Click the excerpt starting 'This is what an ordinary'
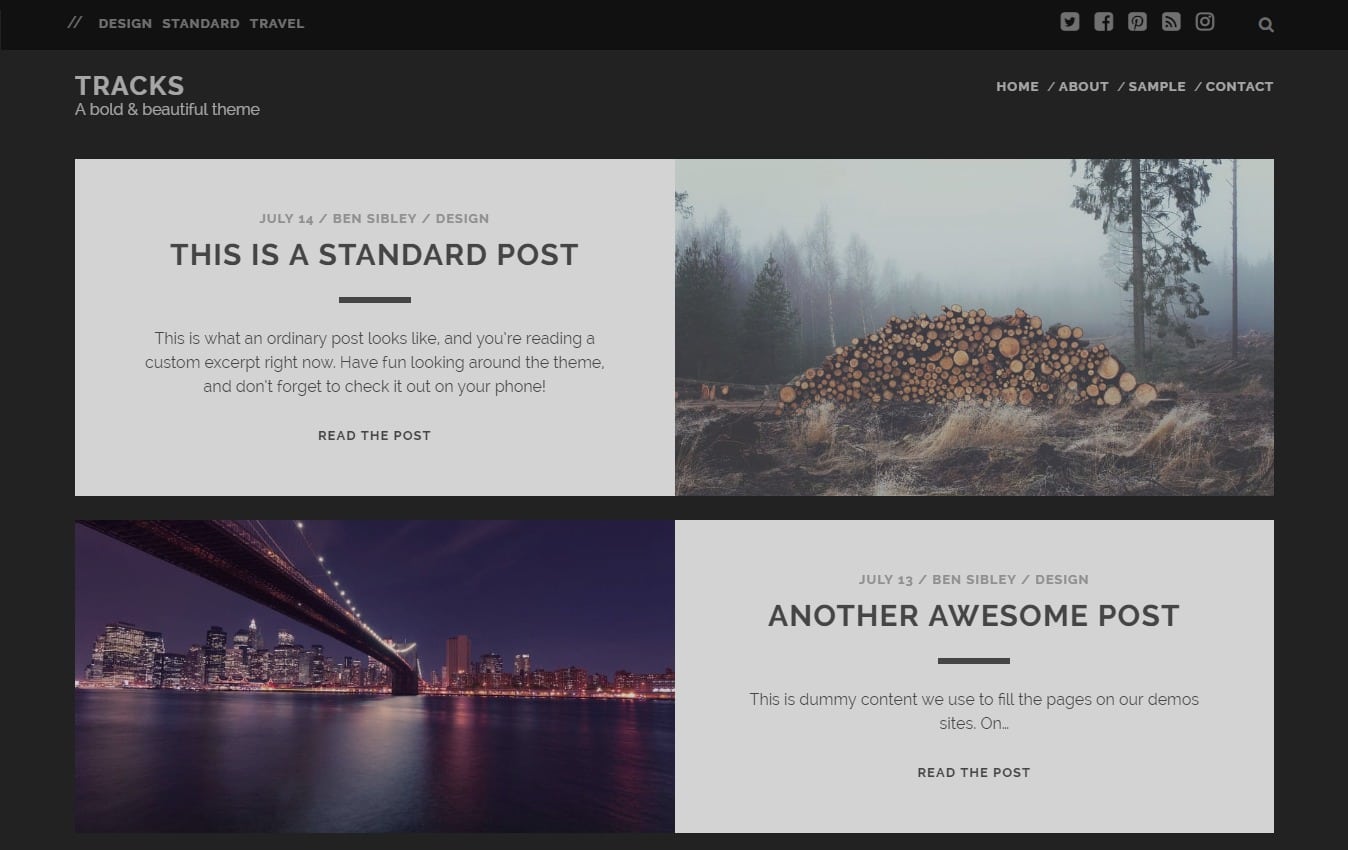 click(x=374, y=362)
